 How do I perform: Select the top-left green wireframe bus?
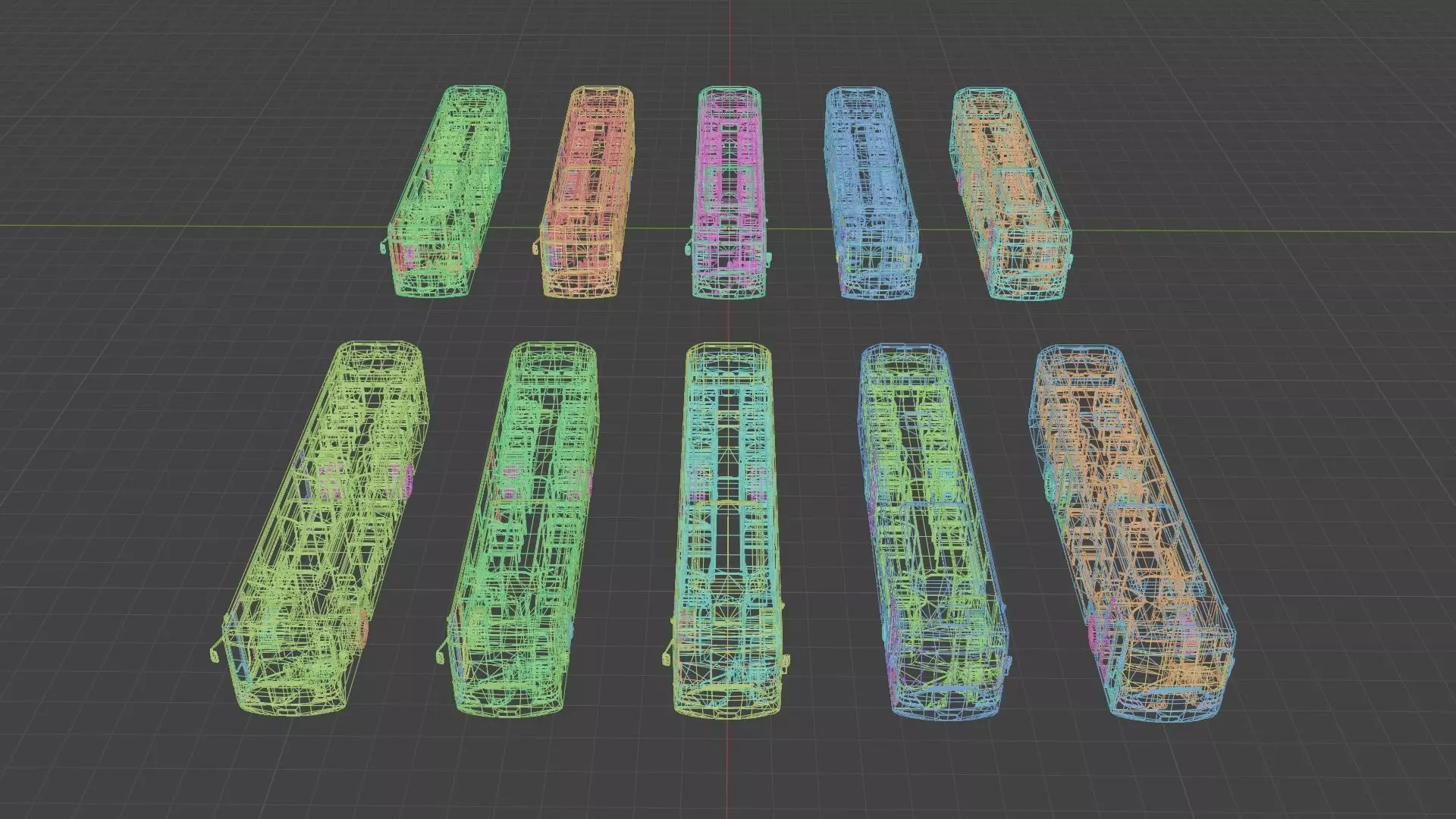447,190
